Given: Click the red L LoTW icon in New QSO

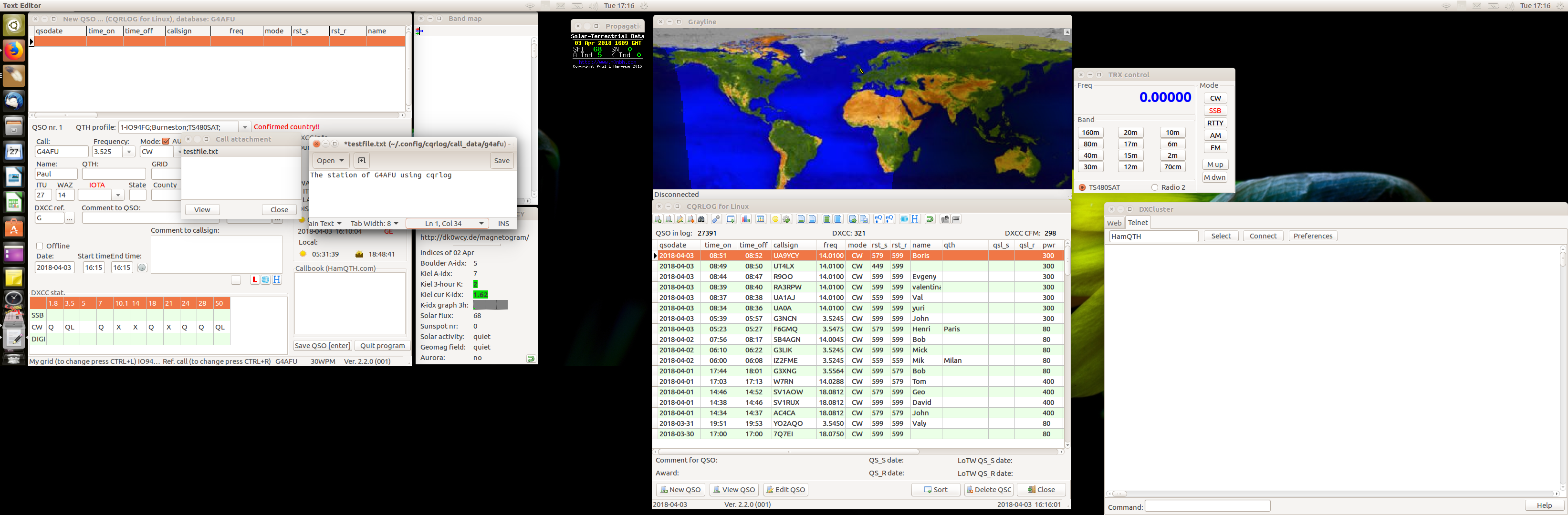Looking at the screenshot, I should 254,280.
